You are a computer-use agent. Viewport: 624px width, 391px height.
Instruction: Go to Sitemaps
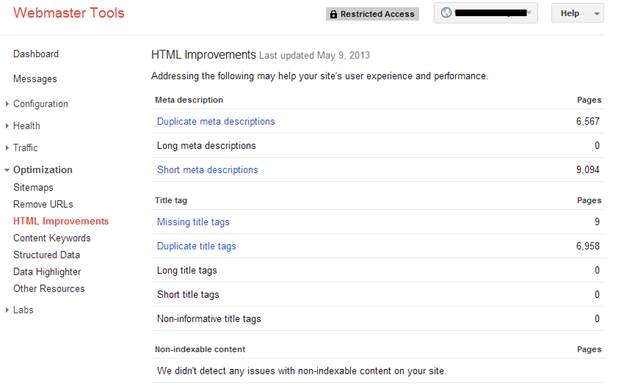[x=33, y=187]
